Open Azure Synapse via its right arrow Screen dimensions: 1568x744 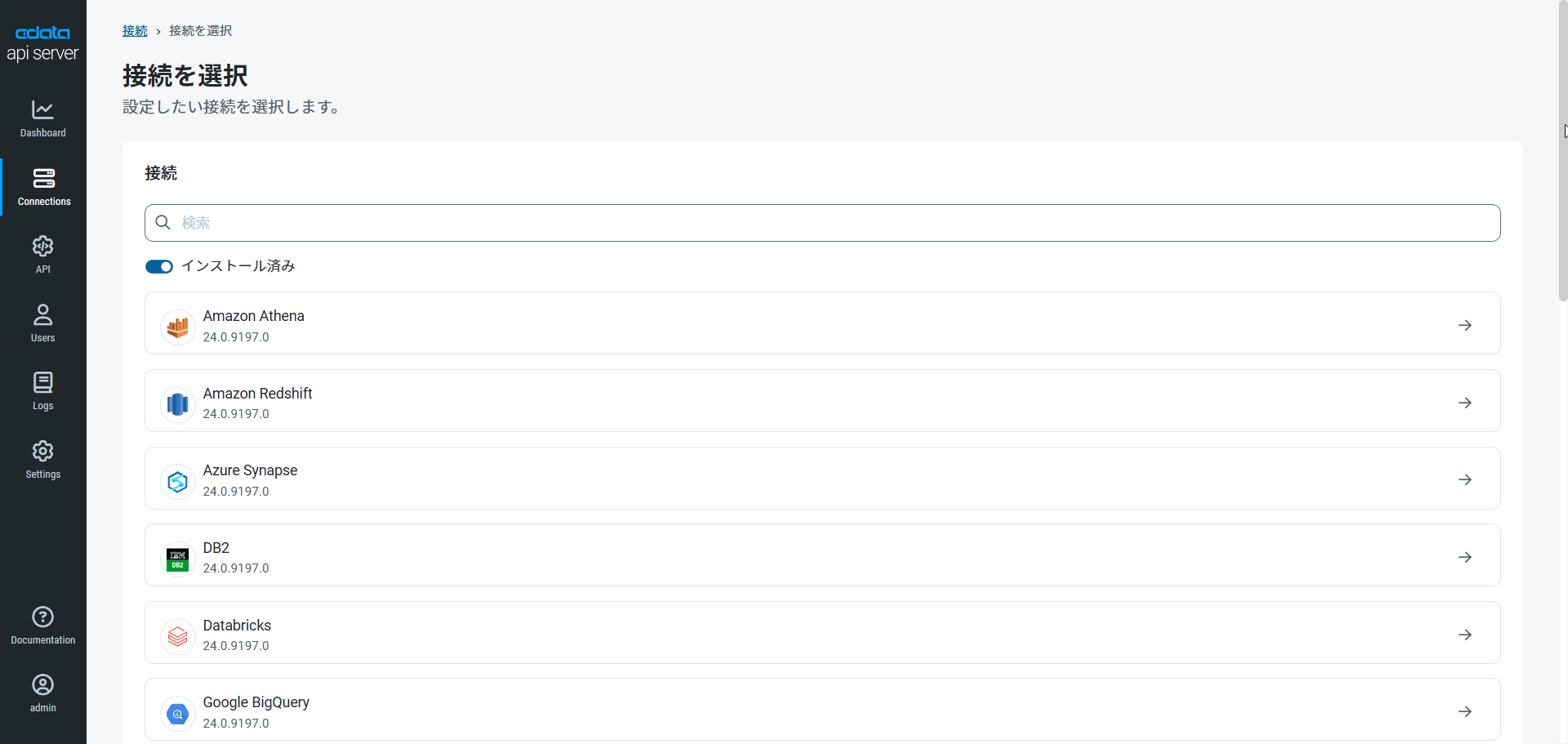[1465, 480]
